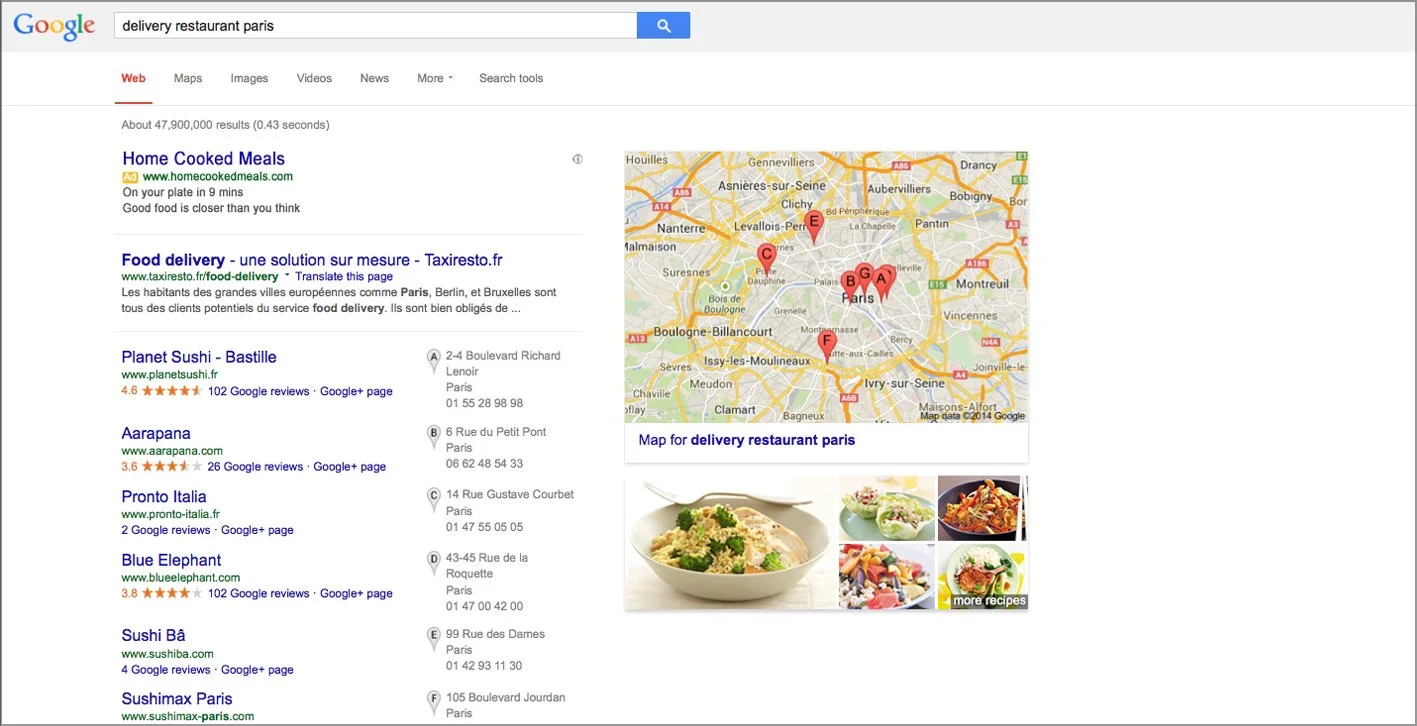Click the Google logo

tap(54, 26)
